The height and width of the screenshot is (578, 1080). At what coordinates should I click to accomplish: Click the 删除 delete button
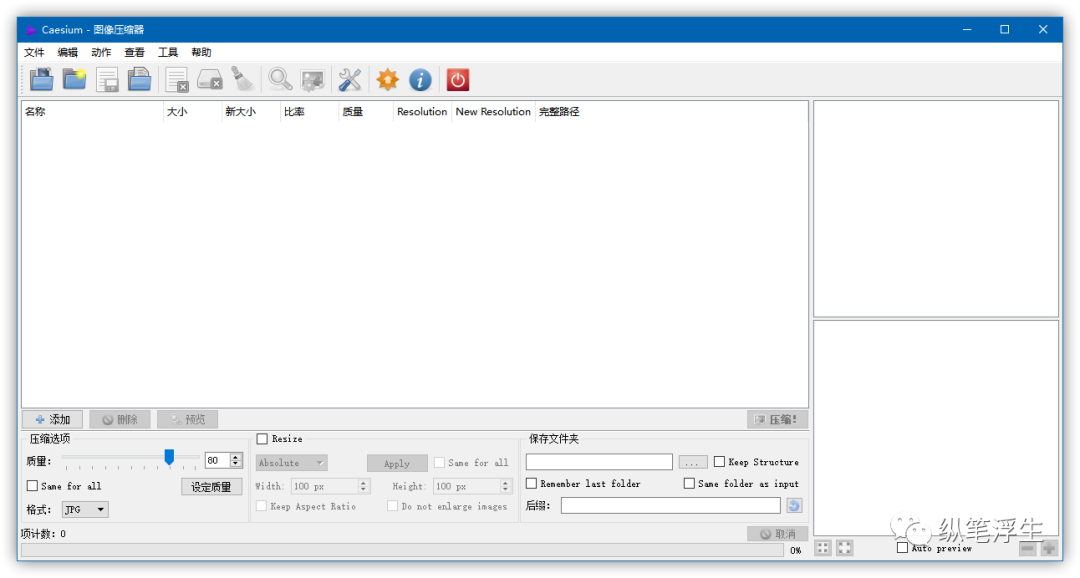point(120,419)
